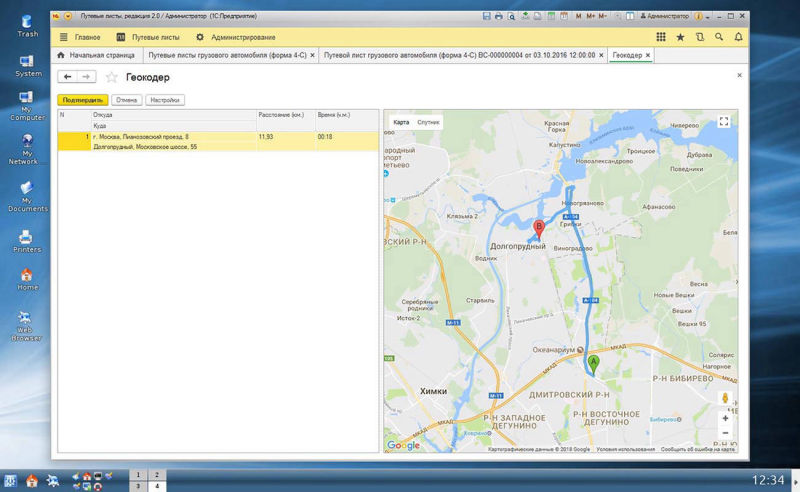The width and height of the screenshot is (800, 492).
Task: Open favorites star in top panel
Action: tap(681, 37)
